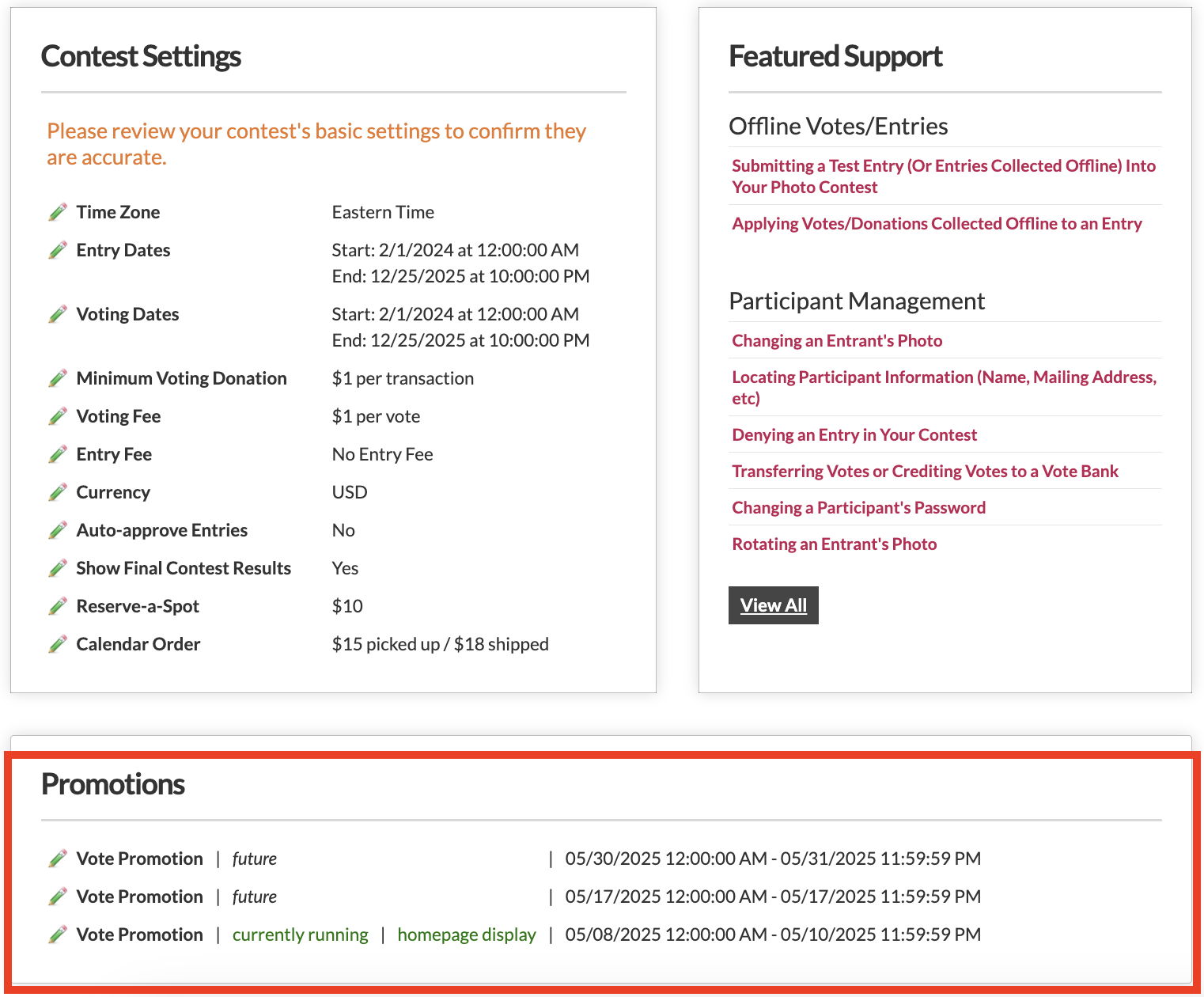1204x997 pixels.
Task: Follow Rotating an Entrant's Photo link
Action: coord(834,544)
